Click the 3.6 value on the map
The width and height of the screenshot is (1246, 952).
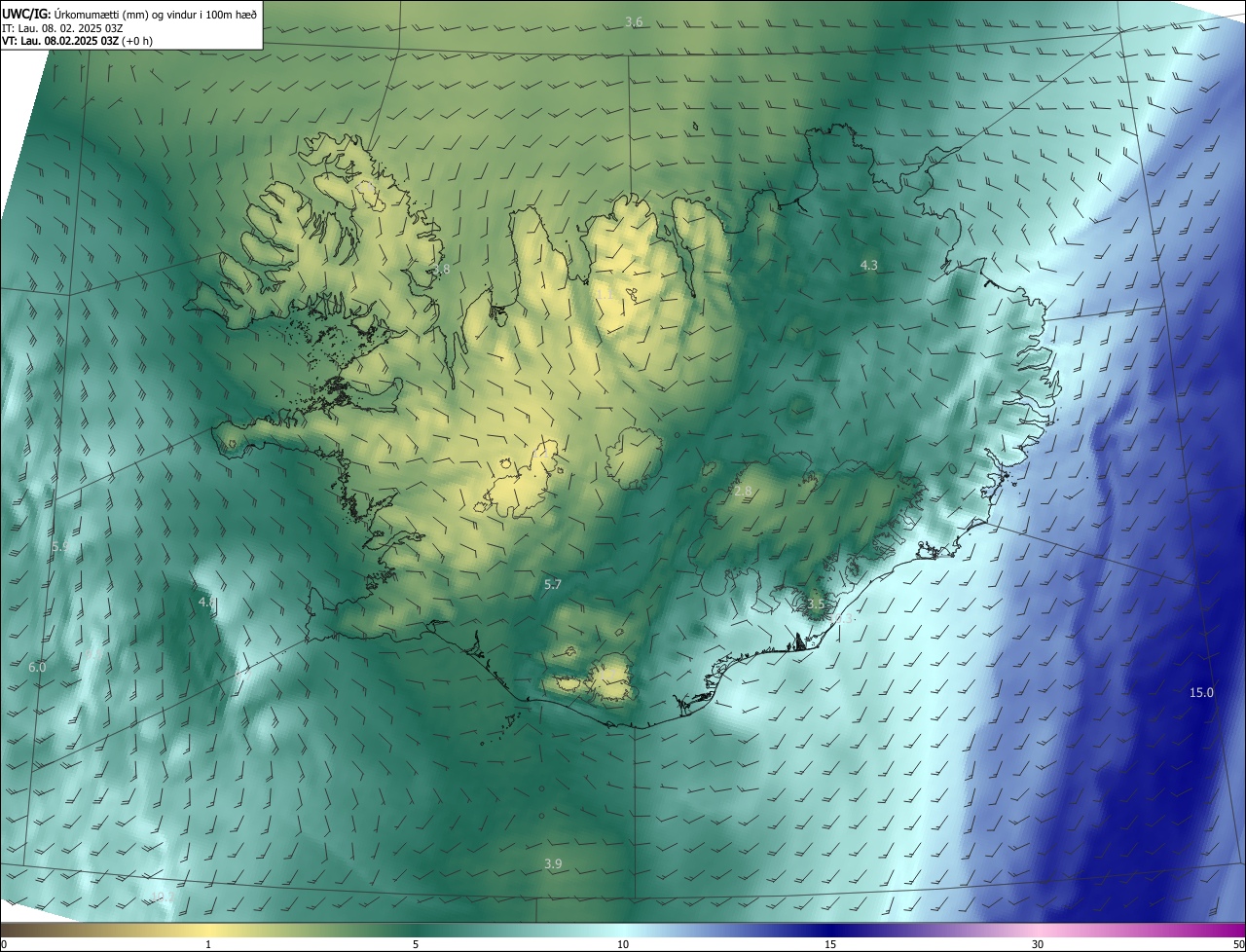click(634, 21)
